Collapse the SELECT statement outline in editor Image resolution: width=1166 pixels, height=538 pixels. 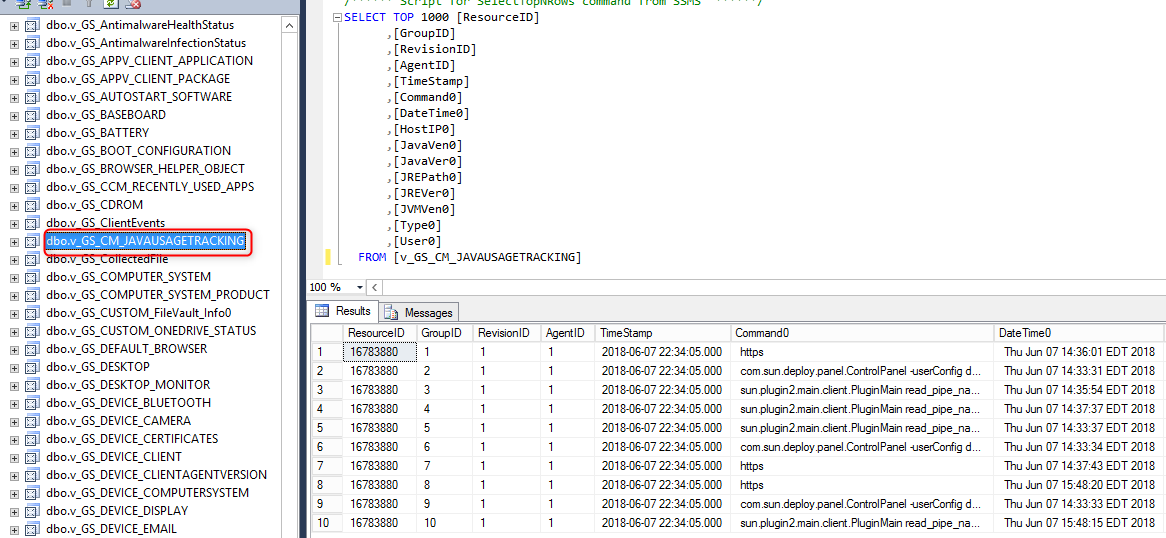(338, 17)
